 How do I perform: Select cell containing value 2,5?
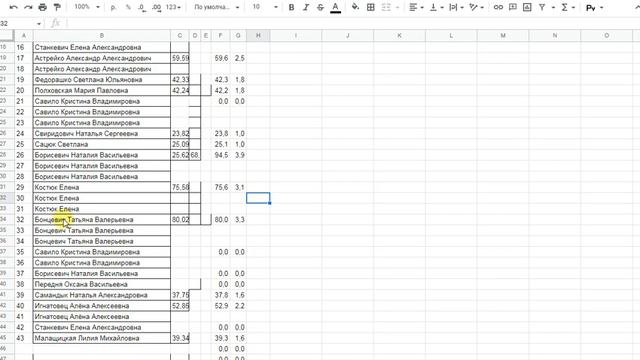[x=238, y=58]
